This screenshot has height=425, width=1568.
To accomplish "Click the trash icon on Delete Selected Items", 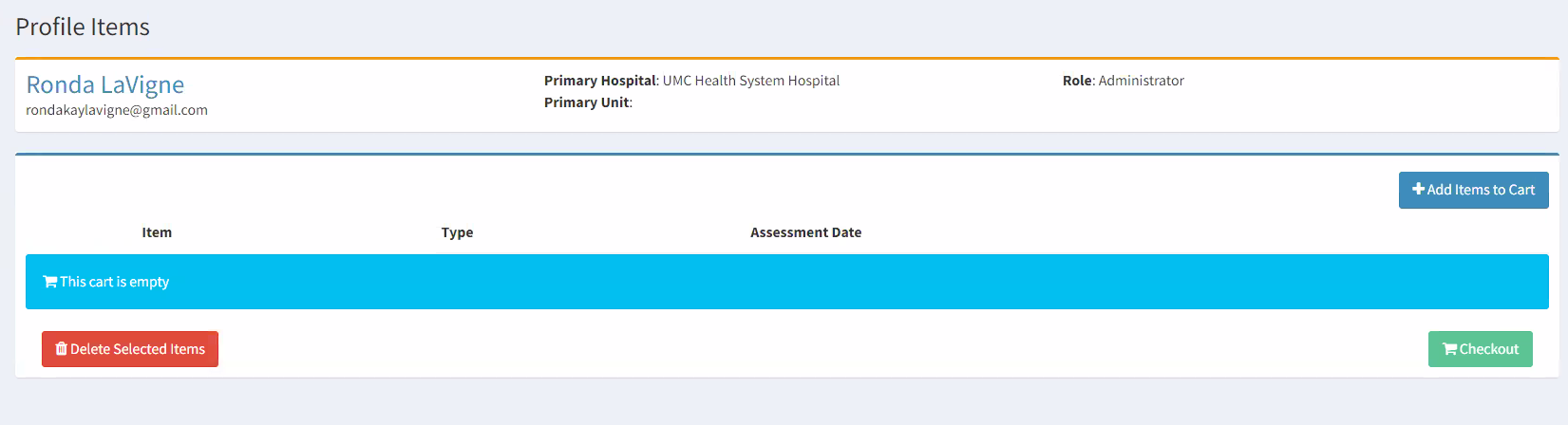I will pyautogui.click(x=62, y=349).
